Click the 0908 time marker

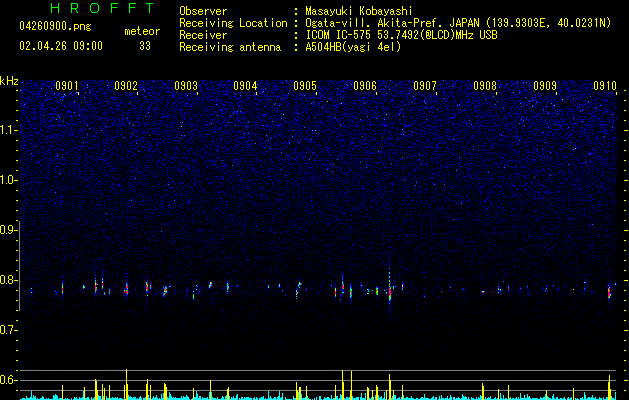(x=485, y=86)
